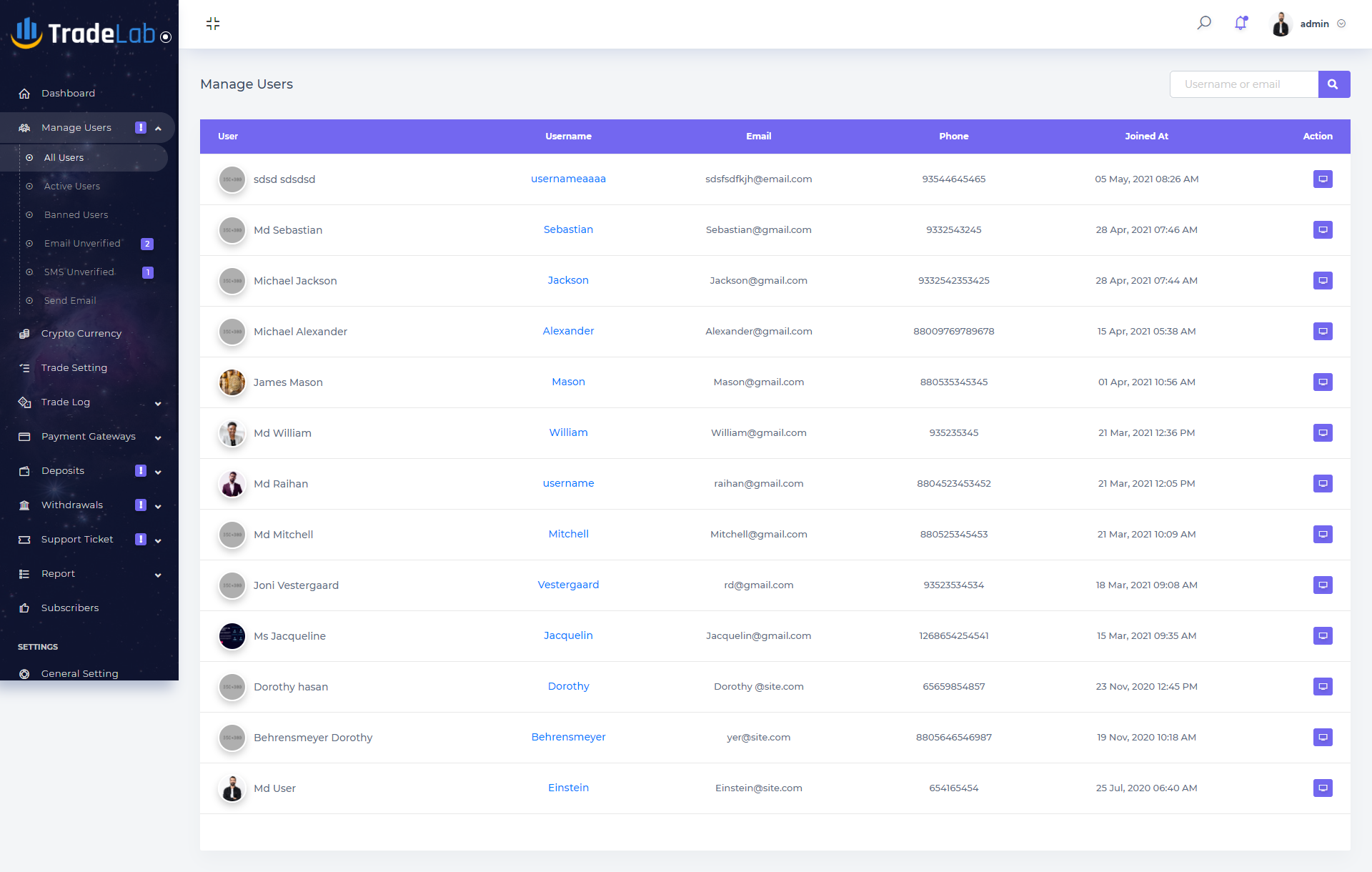Click the notification bell icon
Viewport: 1372px width, 872px height.
tap(1241, 24)
